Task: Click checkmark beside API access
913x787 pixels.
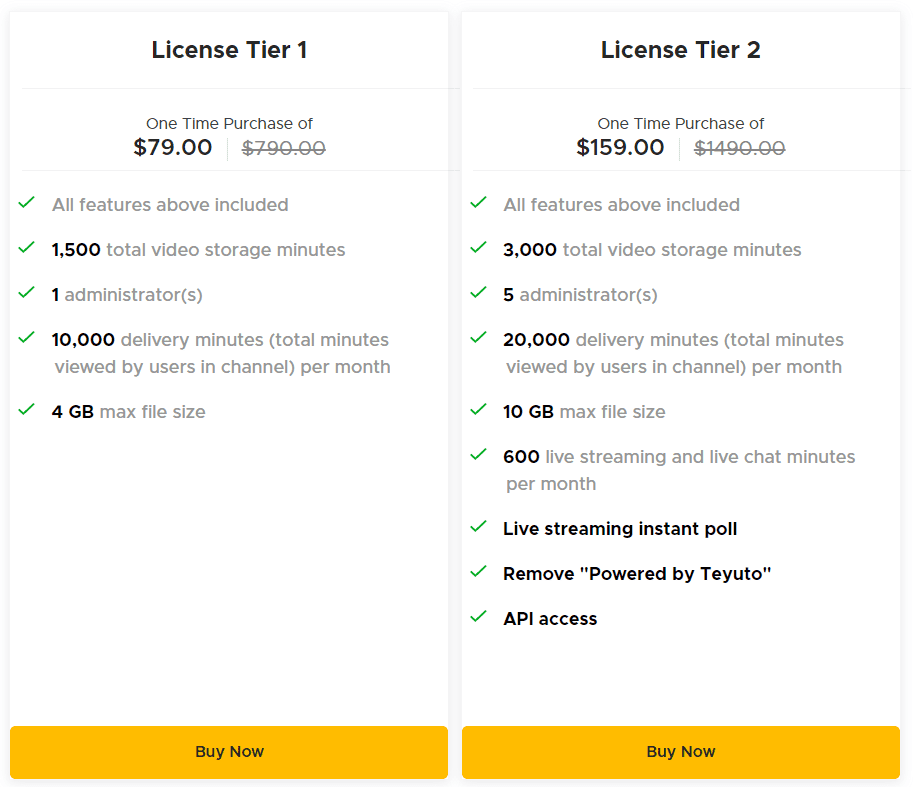Action: coord(478,617)
